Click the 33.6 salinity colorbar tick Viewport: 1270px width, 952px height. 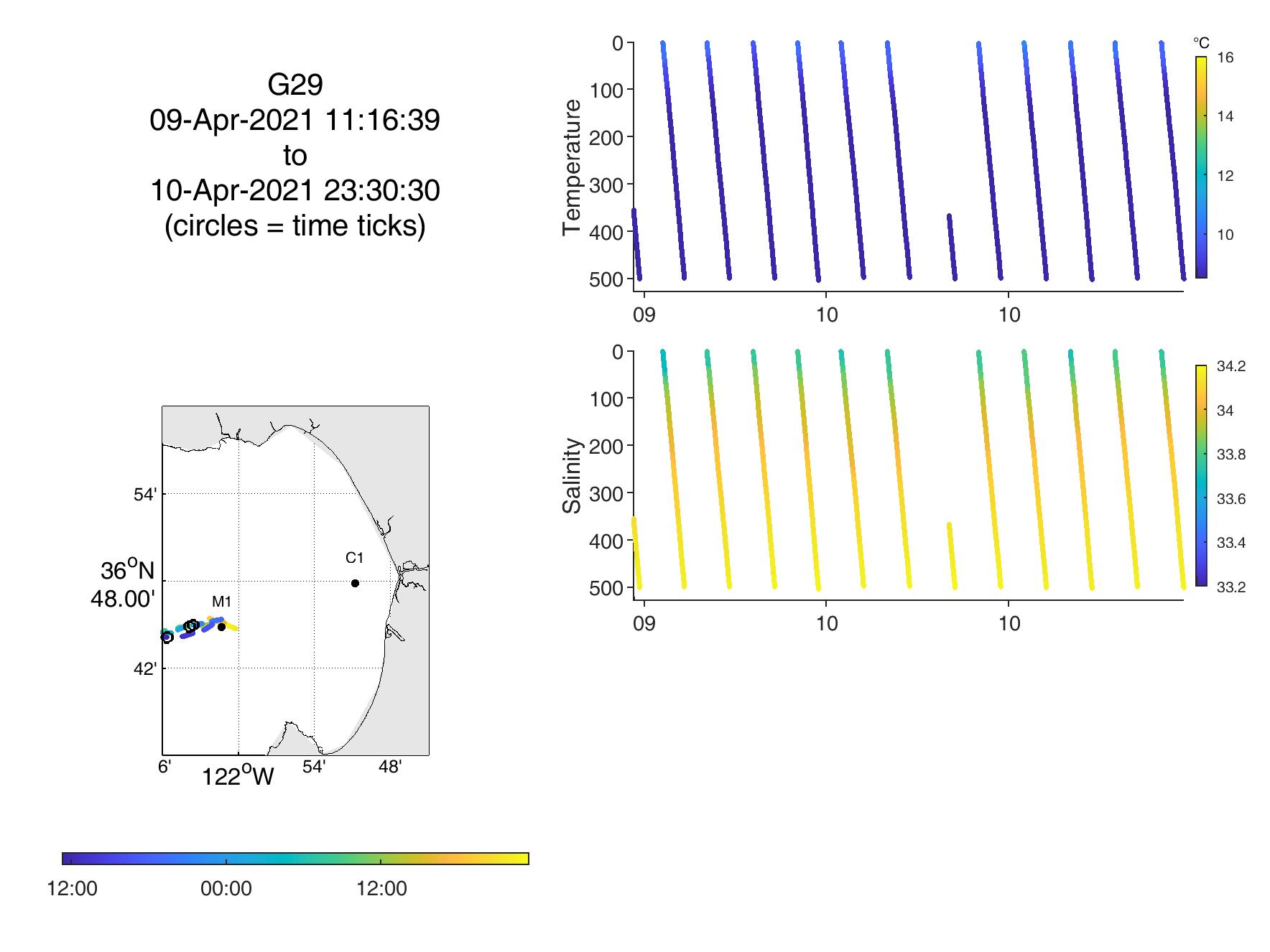pyautogui.click(x=1231, y=499)
